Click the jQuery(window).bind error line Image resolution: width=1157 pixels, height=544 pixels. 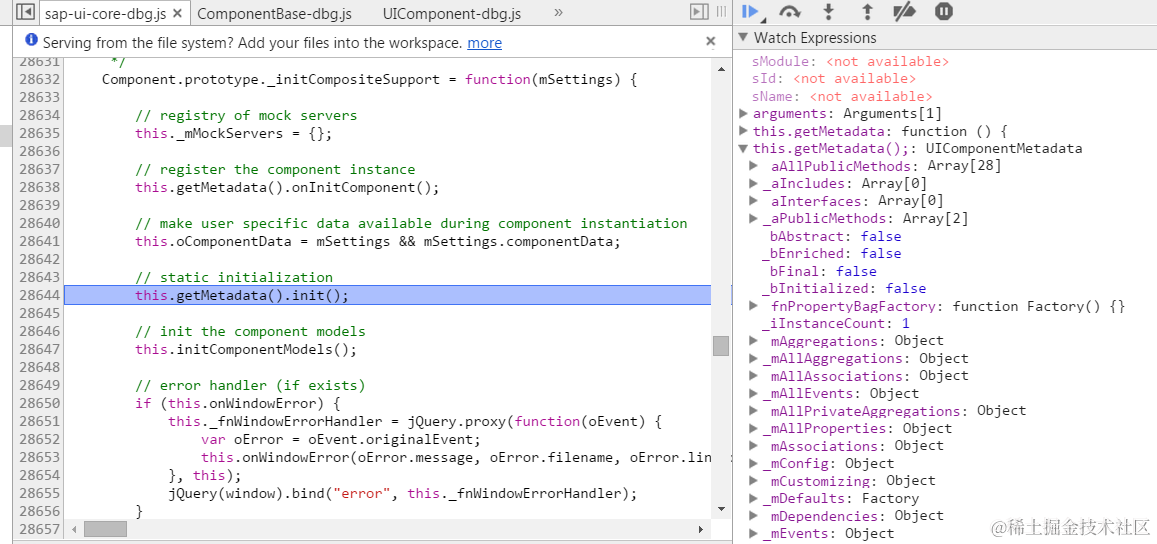tap(402, 493)
